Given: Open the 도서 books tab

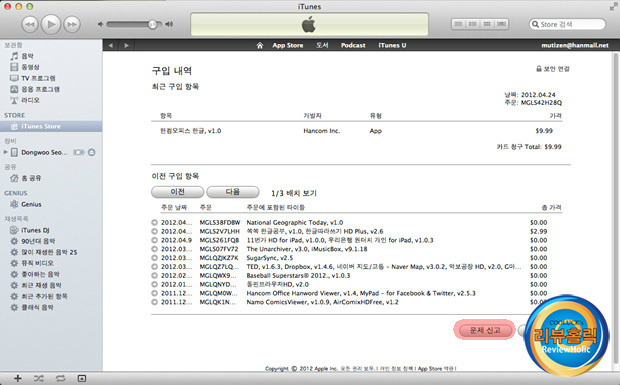Looking at the screenshot, I should click(x=322, y=45).
